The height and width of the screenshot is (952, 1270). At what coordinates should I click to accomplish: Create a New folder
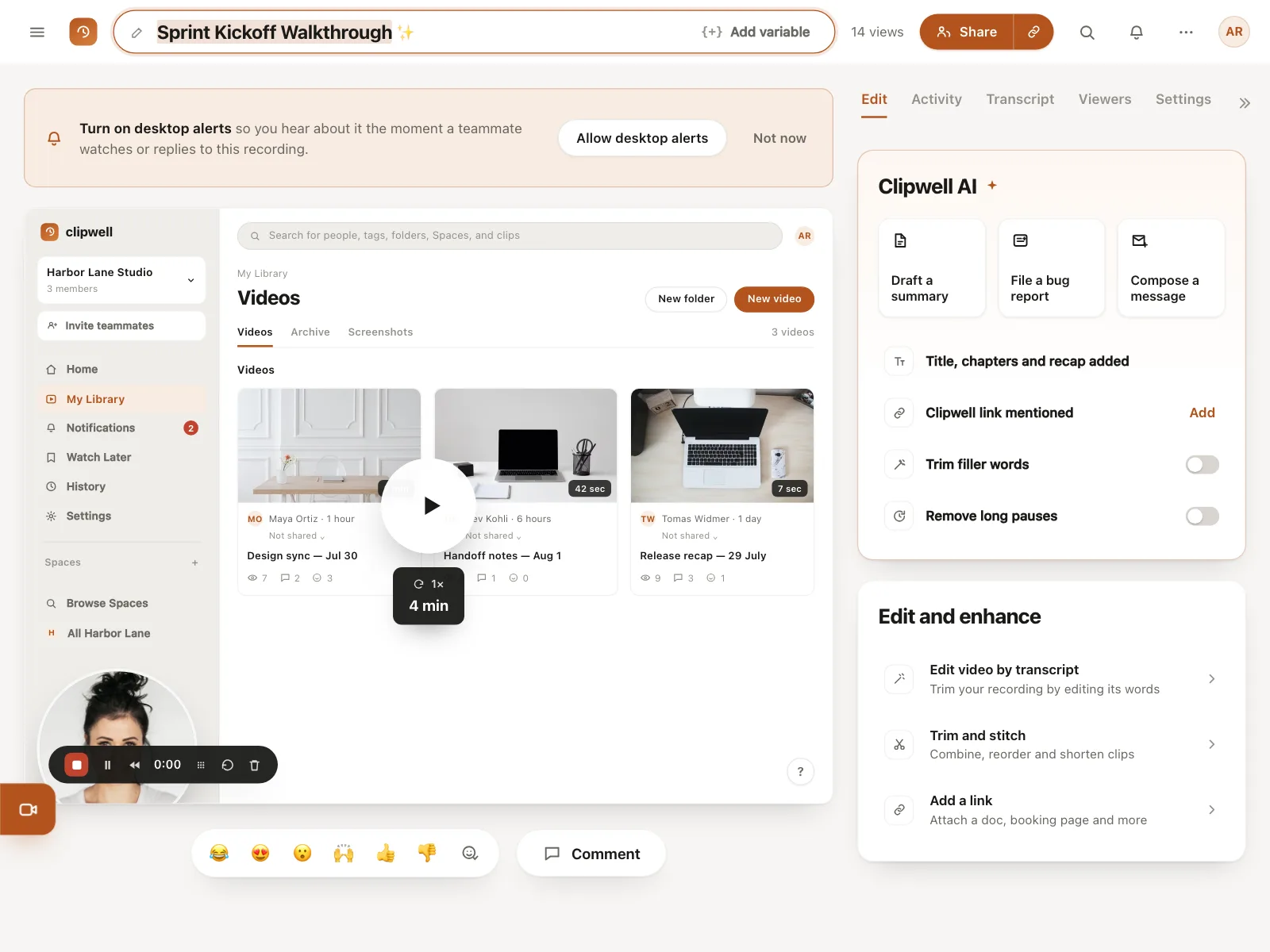pos(686,299)
